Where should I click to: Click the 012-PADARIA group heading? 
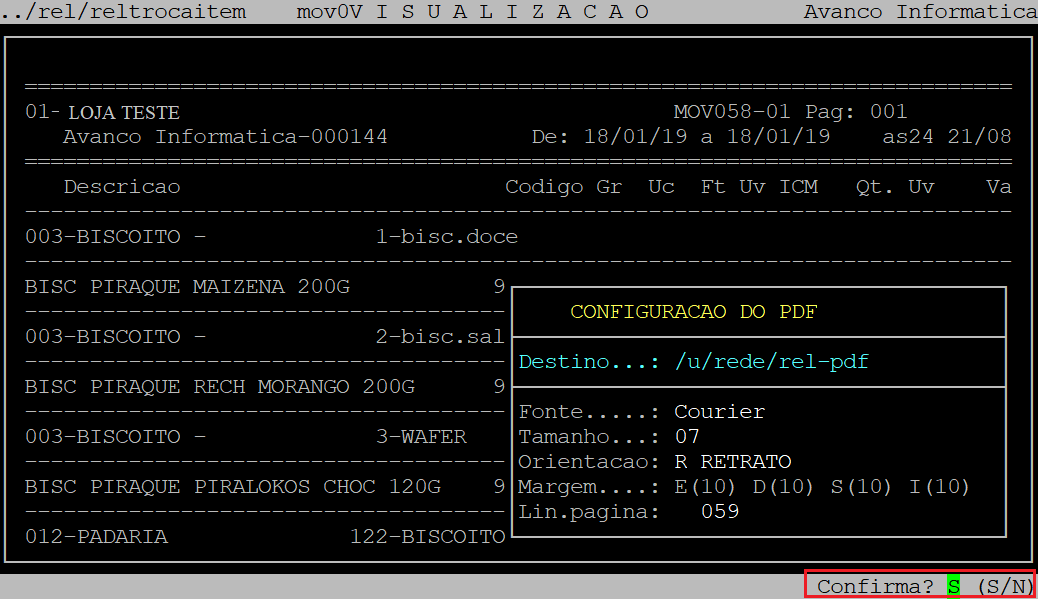[x=96, y=537]
